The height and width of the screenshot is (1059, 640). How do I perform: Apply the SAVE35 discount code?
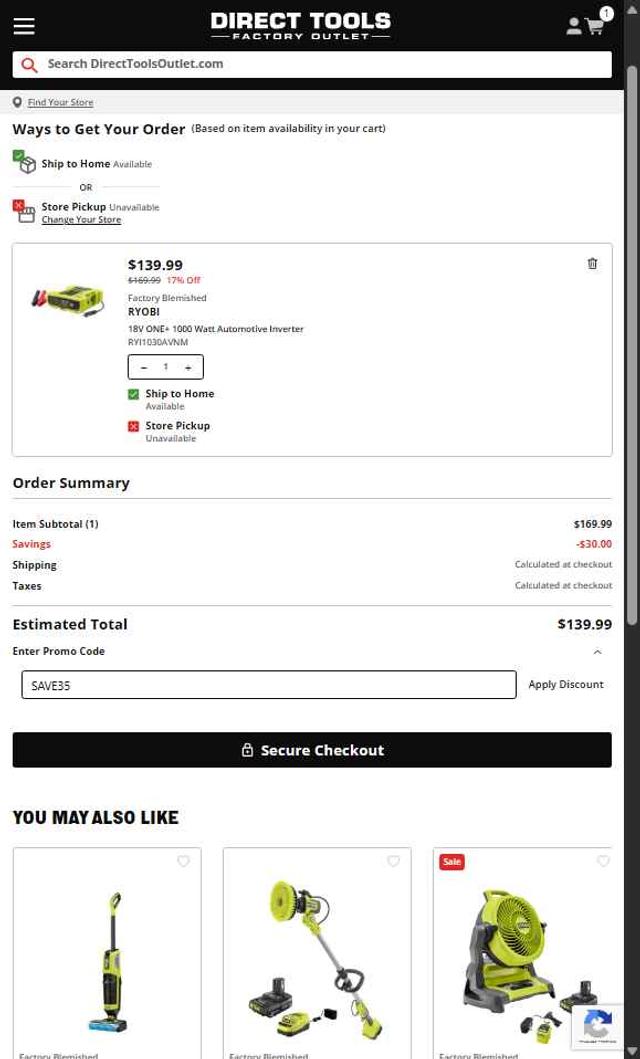566,685
